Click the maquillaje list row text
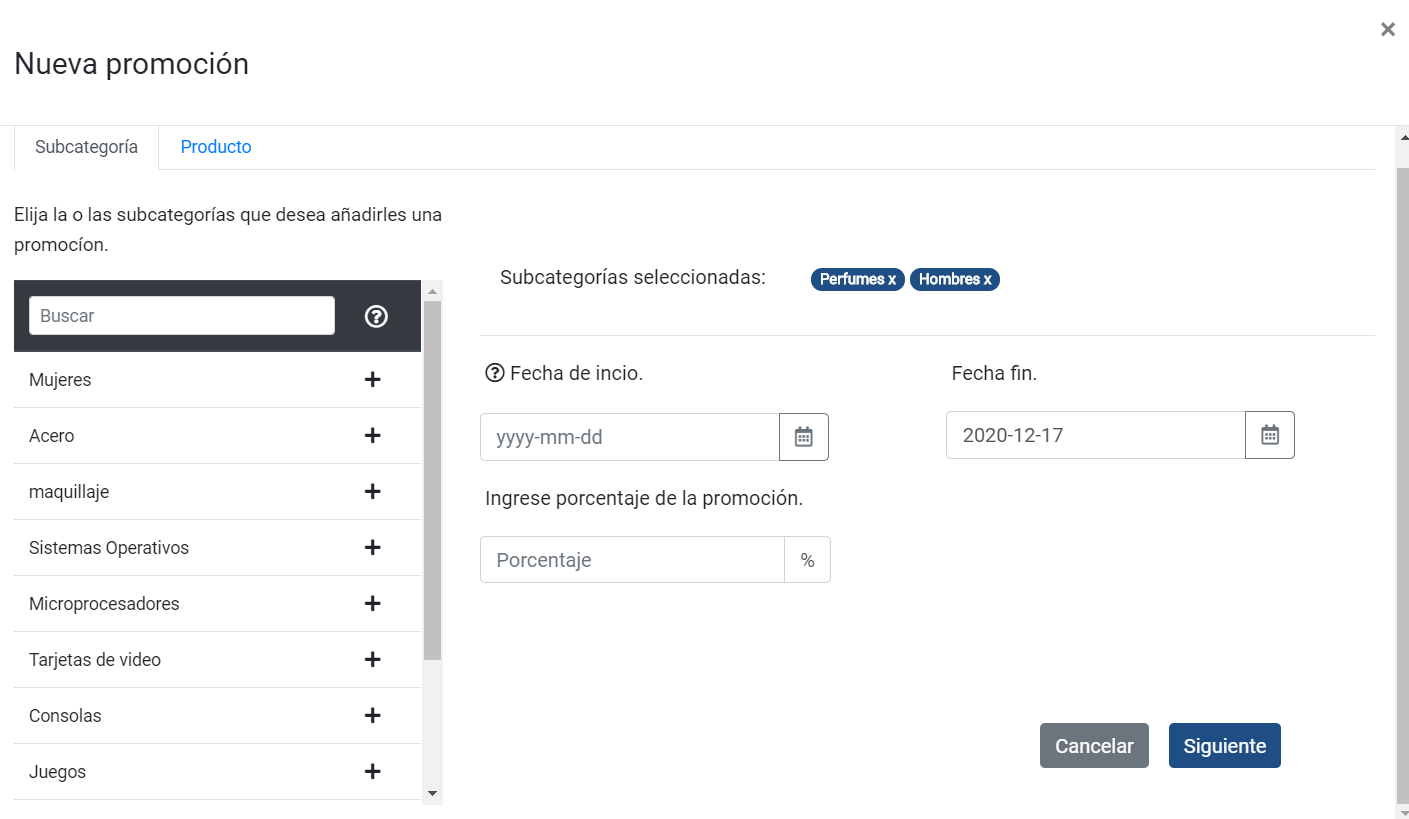The width and height of the screenshot is (1409, 819). [69, 492]
